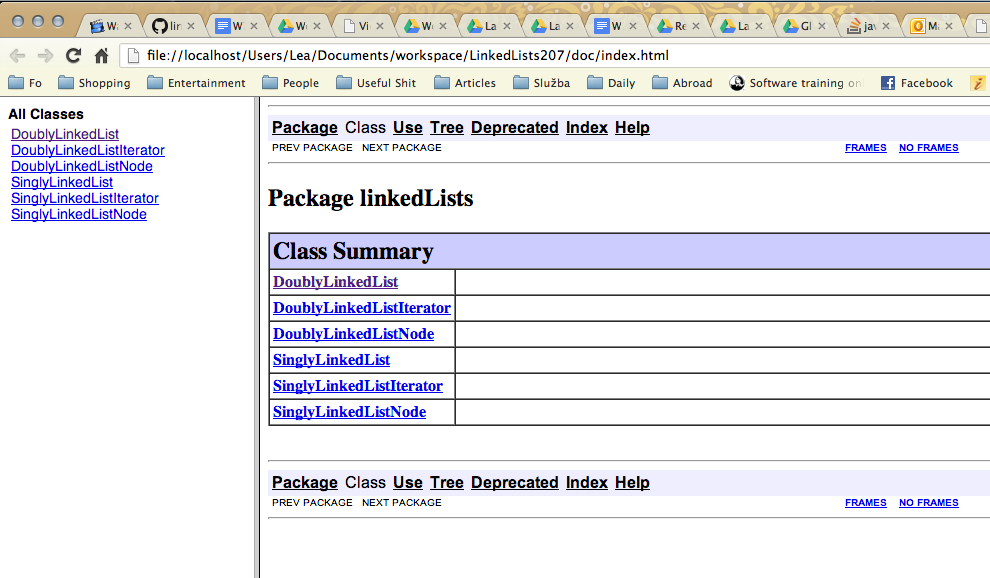Image resolution: width=990 pixels, height=578 pixels.
Task: Click the Tree link in top navigation
Action: (x=446, y=128)
